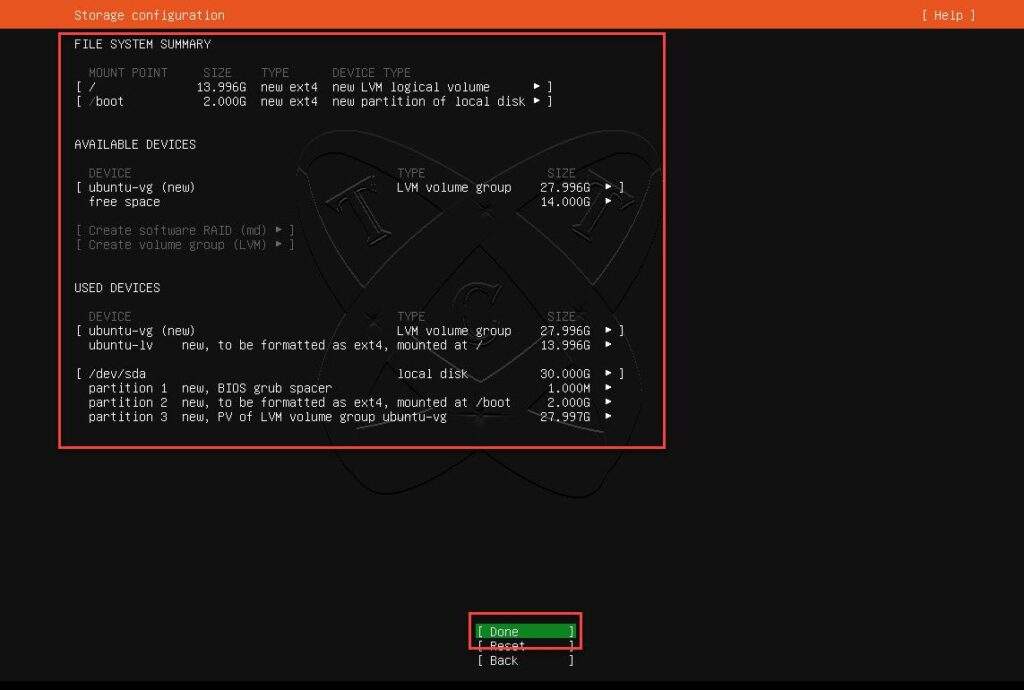Click 'new partition of local disk' text
This screenshot has height=690, width=1024.
pyautogui.click(x=428, y=101)
